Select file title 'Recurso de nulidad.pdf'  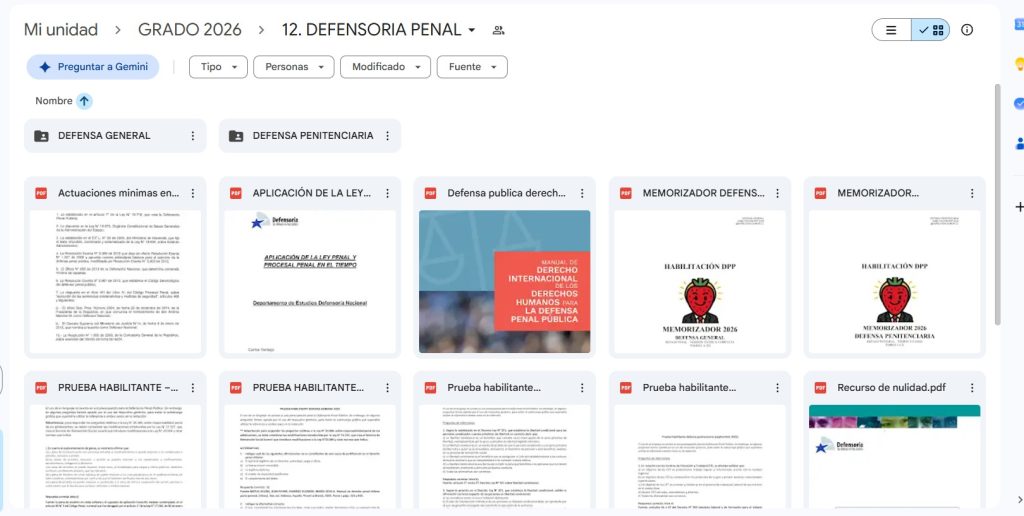coord(891,388)
